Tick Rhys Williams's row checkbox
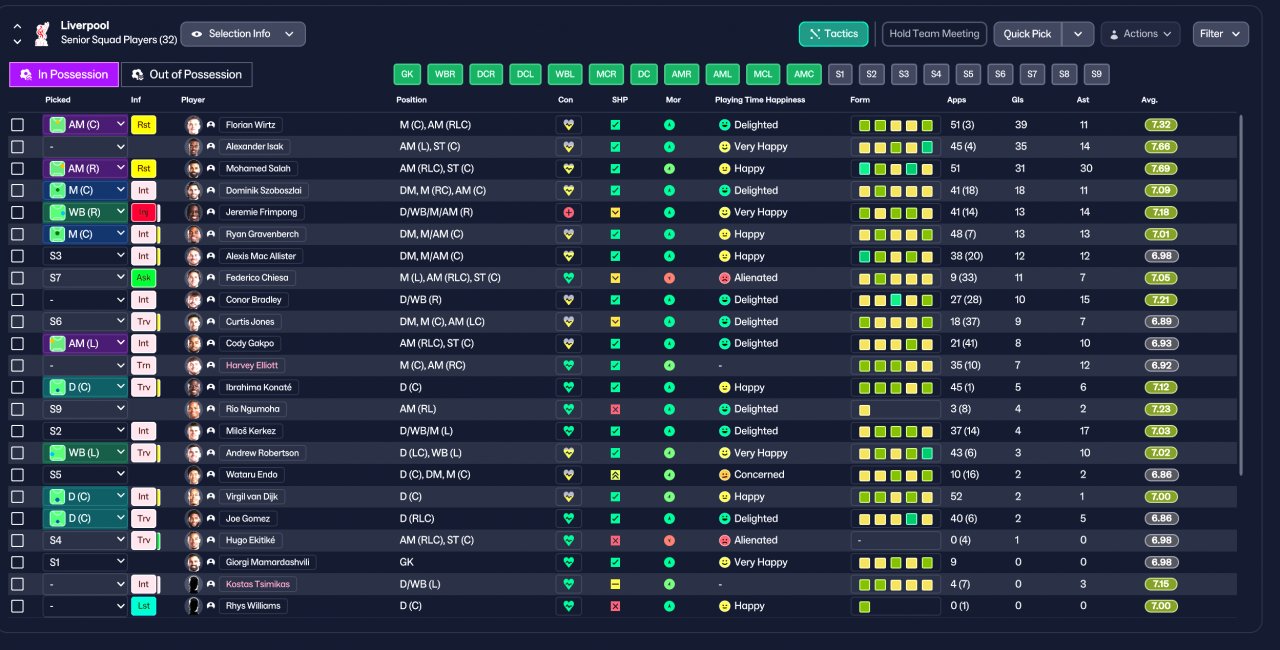This screenshot has width=1280, height=650. point(17,606)
